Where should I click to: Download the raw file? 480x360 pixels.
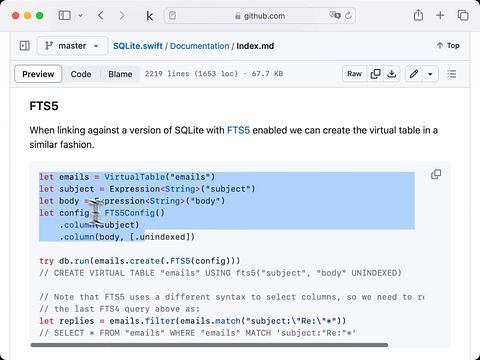tap(392, 74)
